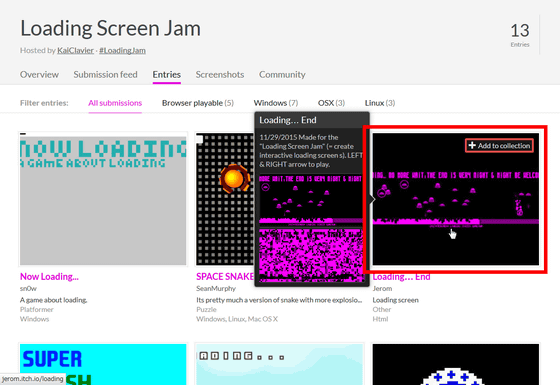The width and height of the screenshot is (560, 385).
Task: Click the 'Windows, Linux, Mac OS X' platforms text
Action: tap(237, 319)
